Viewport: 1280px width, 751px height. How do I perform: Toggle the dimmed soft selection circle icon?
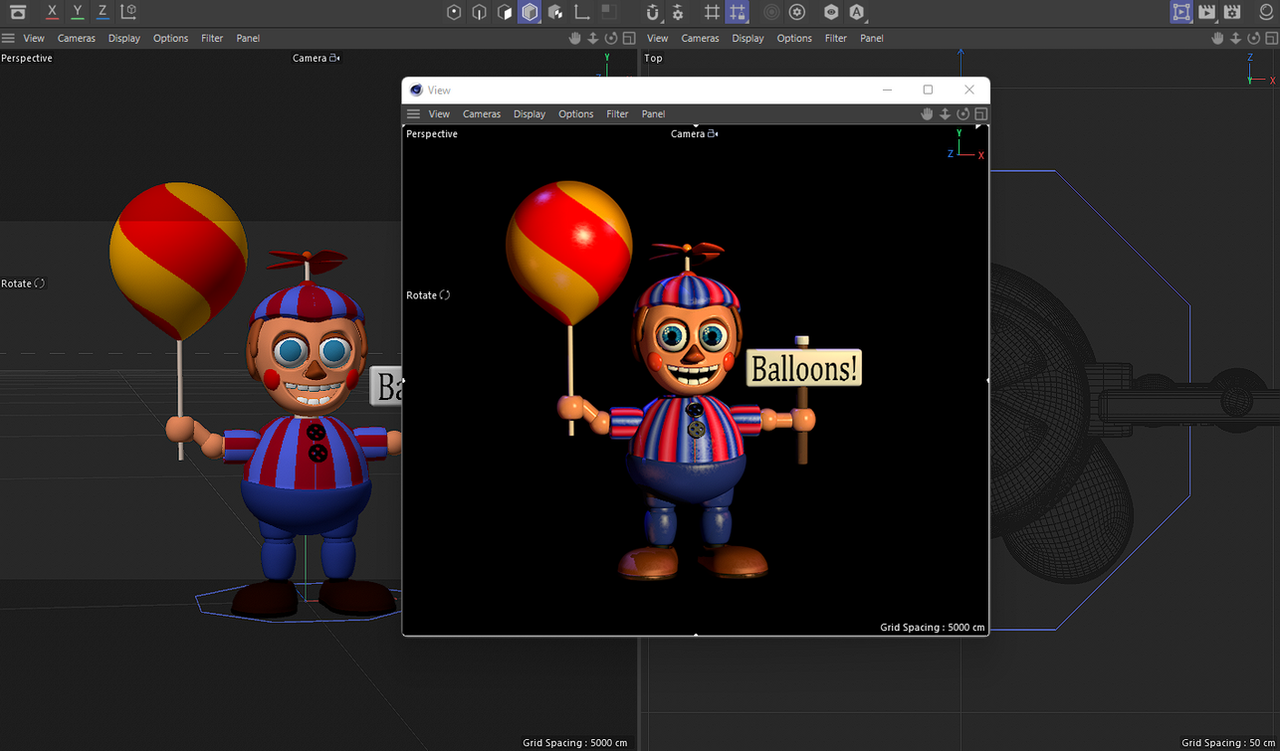[x=771, y=12]
